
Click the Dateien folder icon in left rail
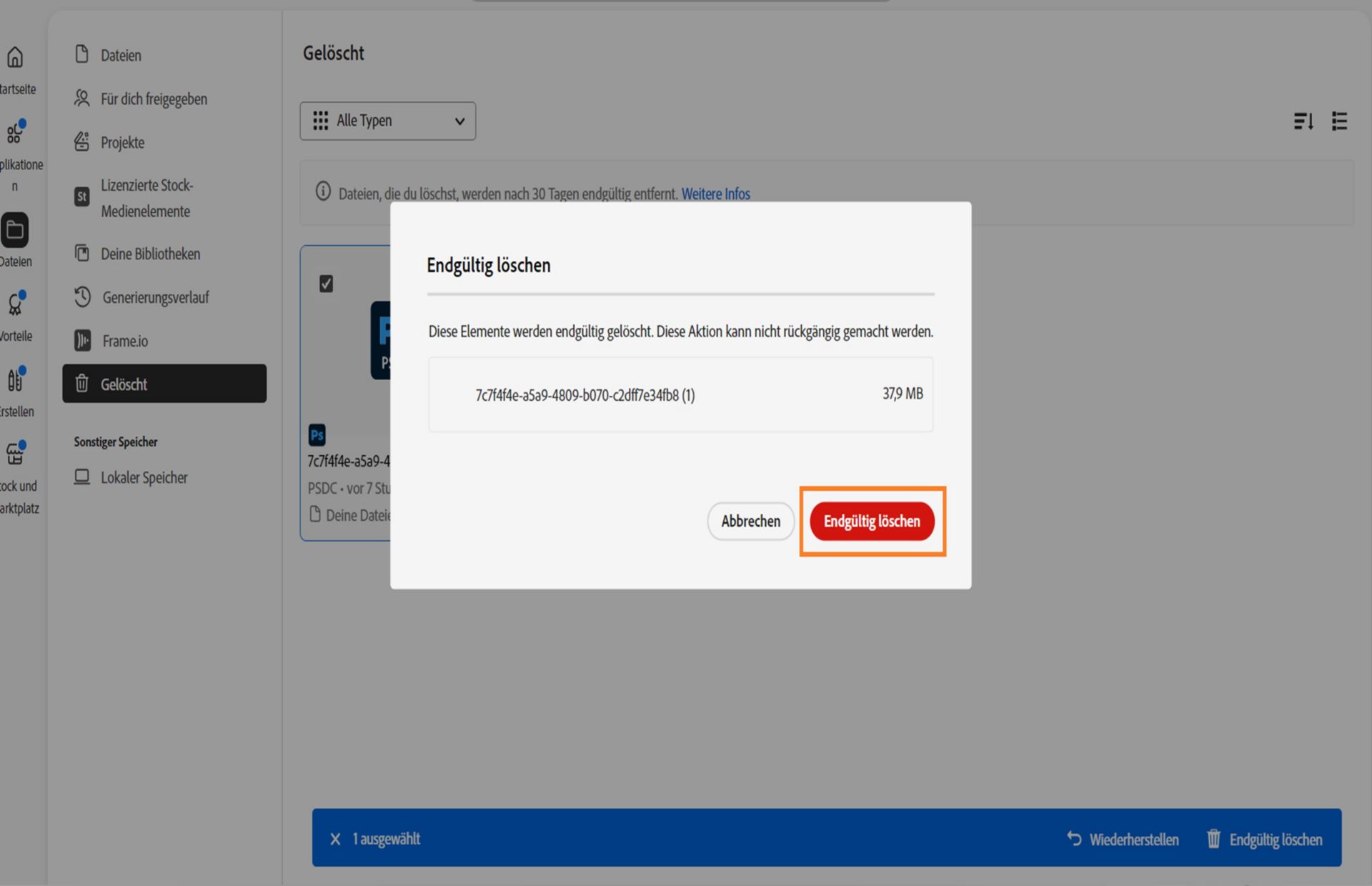tap(14, 230)
